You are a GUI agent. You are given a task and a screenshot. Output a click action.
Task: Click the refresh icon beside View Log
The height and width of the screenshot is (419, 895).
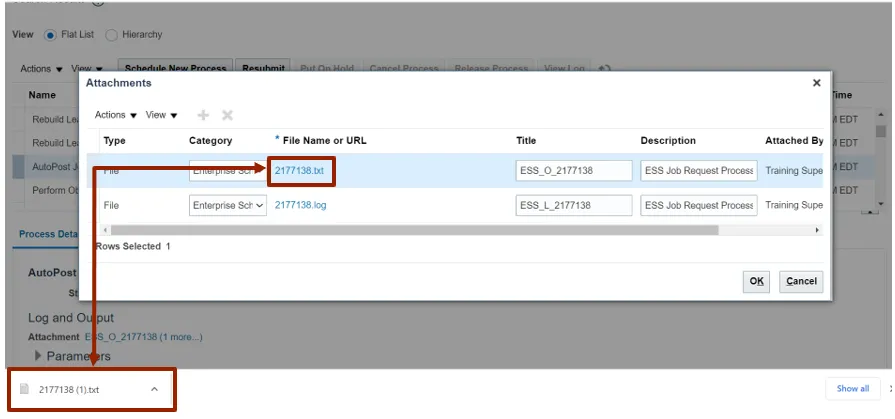click(604, 69)
